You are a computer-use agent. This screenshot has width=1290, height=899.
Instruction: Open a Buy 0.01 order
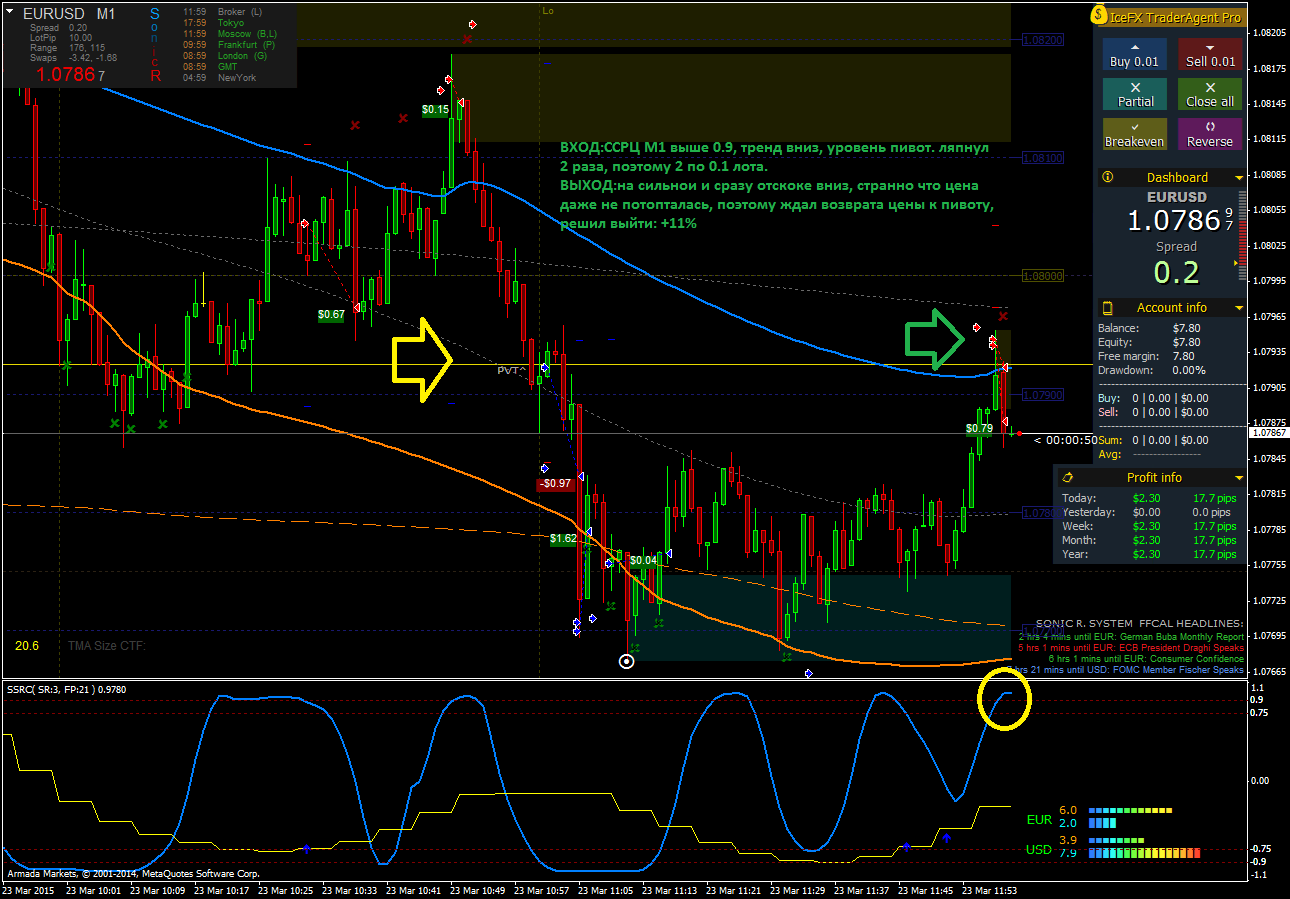point(1134,54)
